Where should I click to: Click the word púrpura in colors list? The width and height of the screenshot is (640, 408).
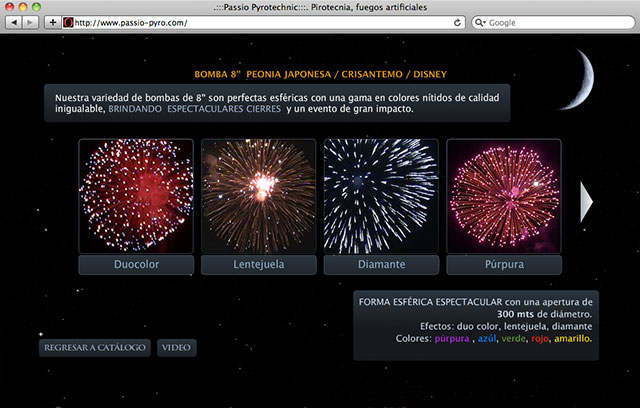[452, 339]
